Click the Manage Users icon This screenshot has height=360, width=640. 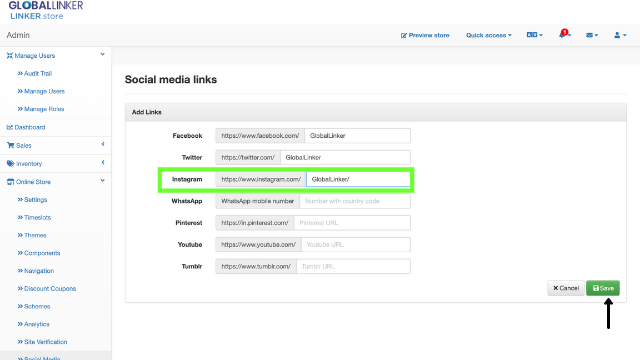coord(10,56)
